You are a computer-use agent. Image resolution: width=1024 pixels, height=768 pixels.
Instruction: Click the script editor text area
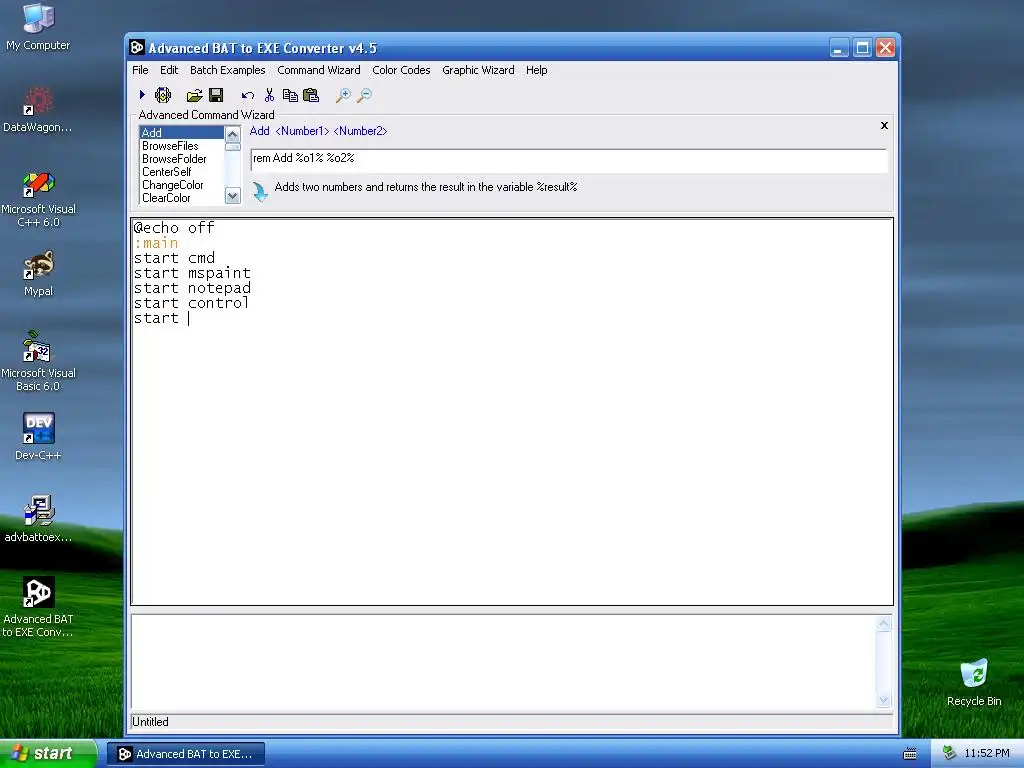tap(512, 411)
